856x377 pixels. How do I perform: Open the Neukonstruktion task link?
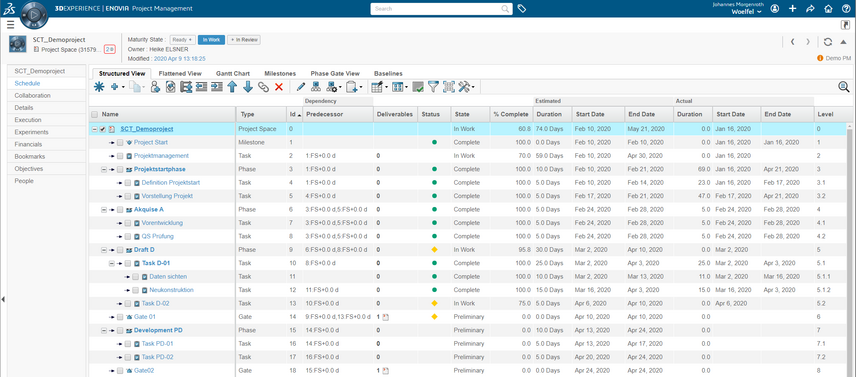[x=171, y=290]
